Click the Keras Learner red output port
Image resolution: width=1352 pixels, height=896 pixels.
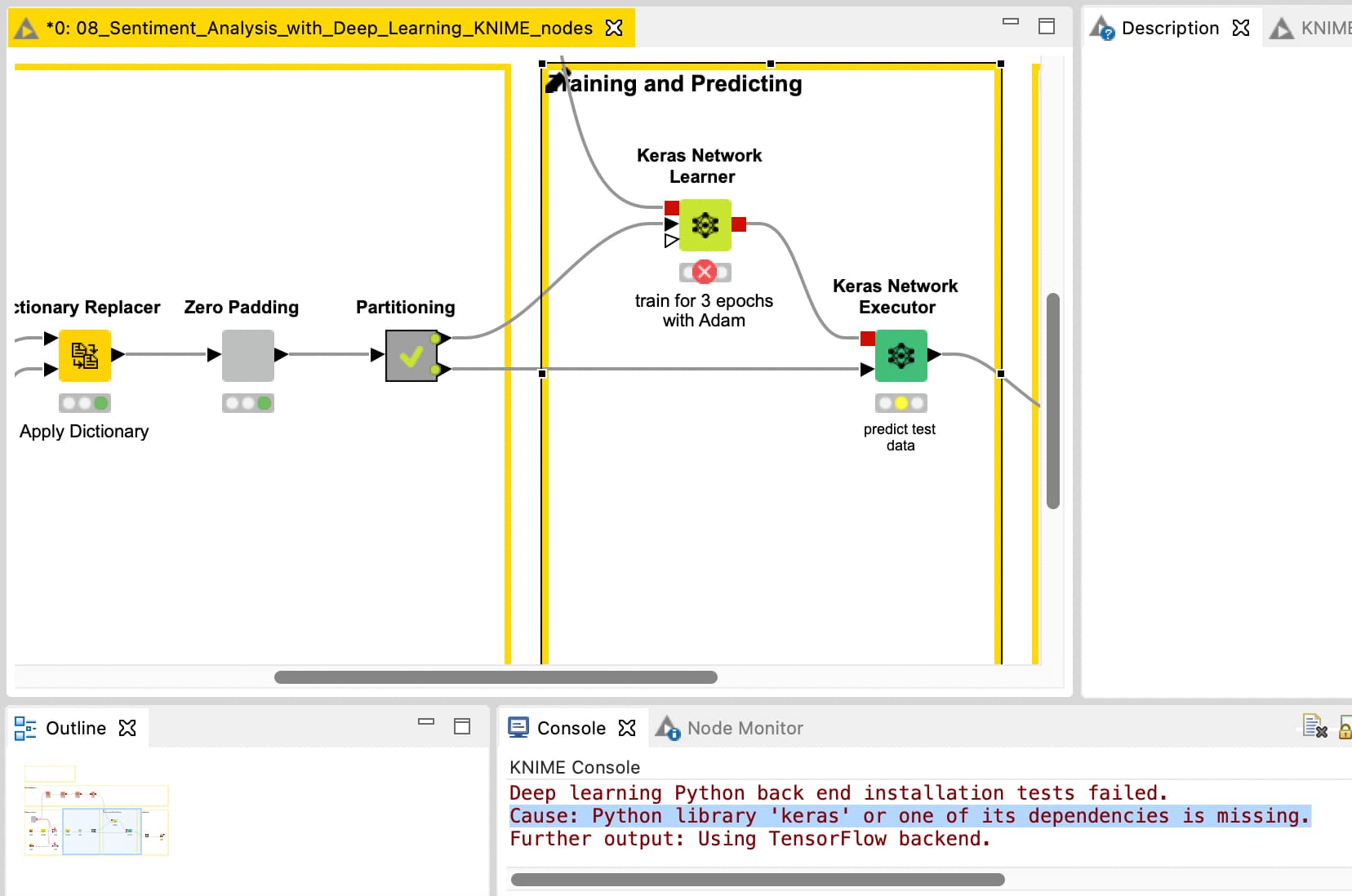pos(739,224)
